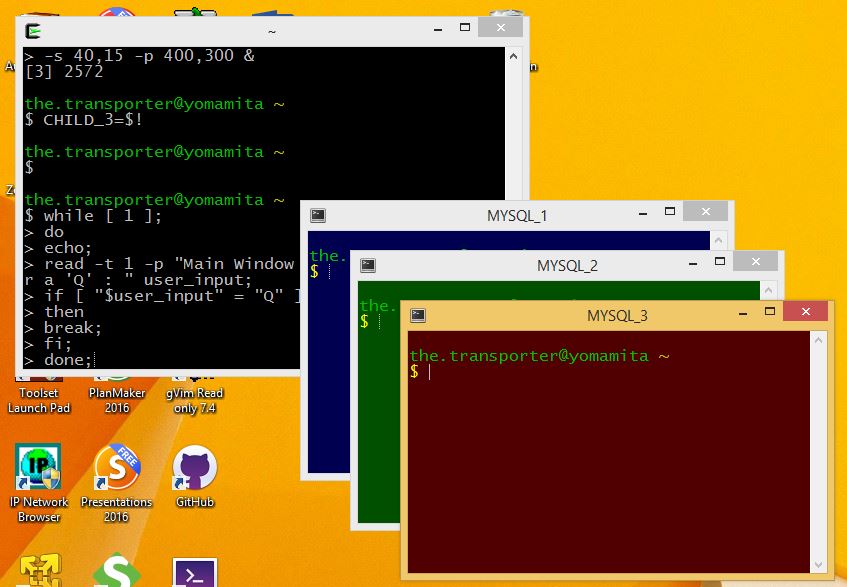Image resolution: width=847 pixels, height=587 pixels.
Task: Launch the Presentations 2016 desktop shortcut
Action: tap(116, 482)
